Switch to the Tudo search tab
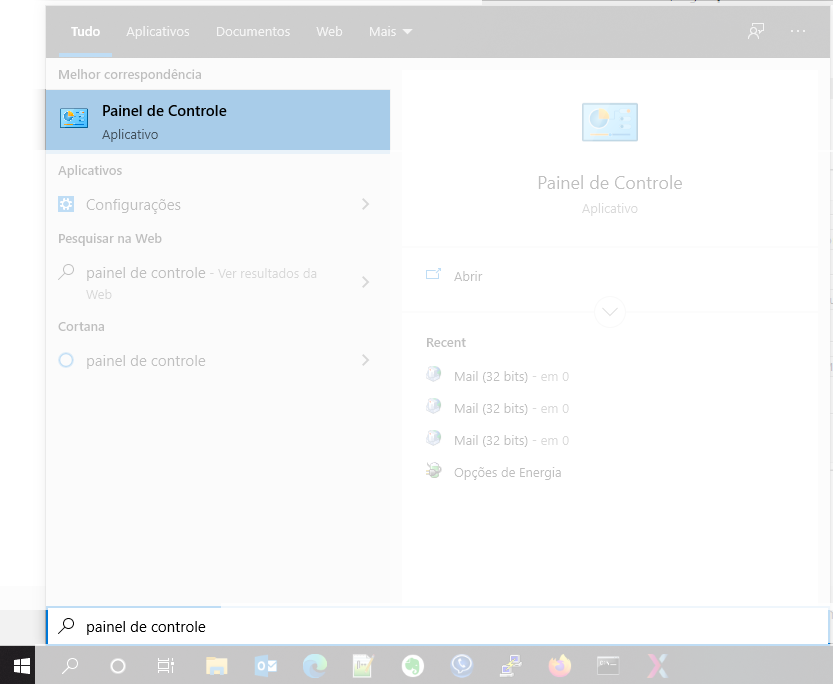 point(86,31)
